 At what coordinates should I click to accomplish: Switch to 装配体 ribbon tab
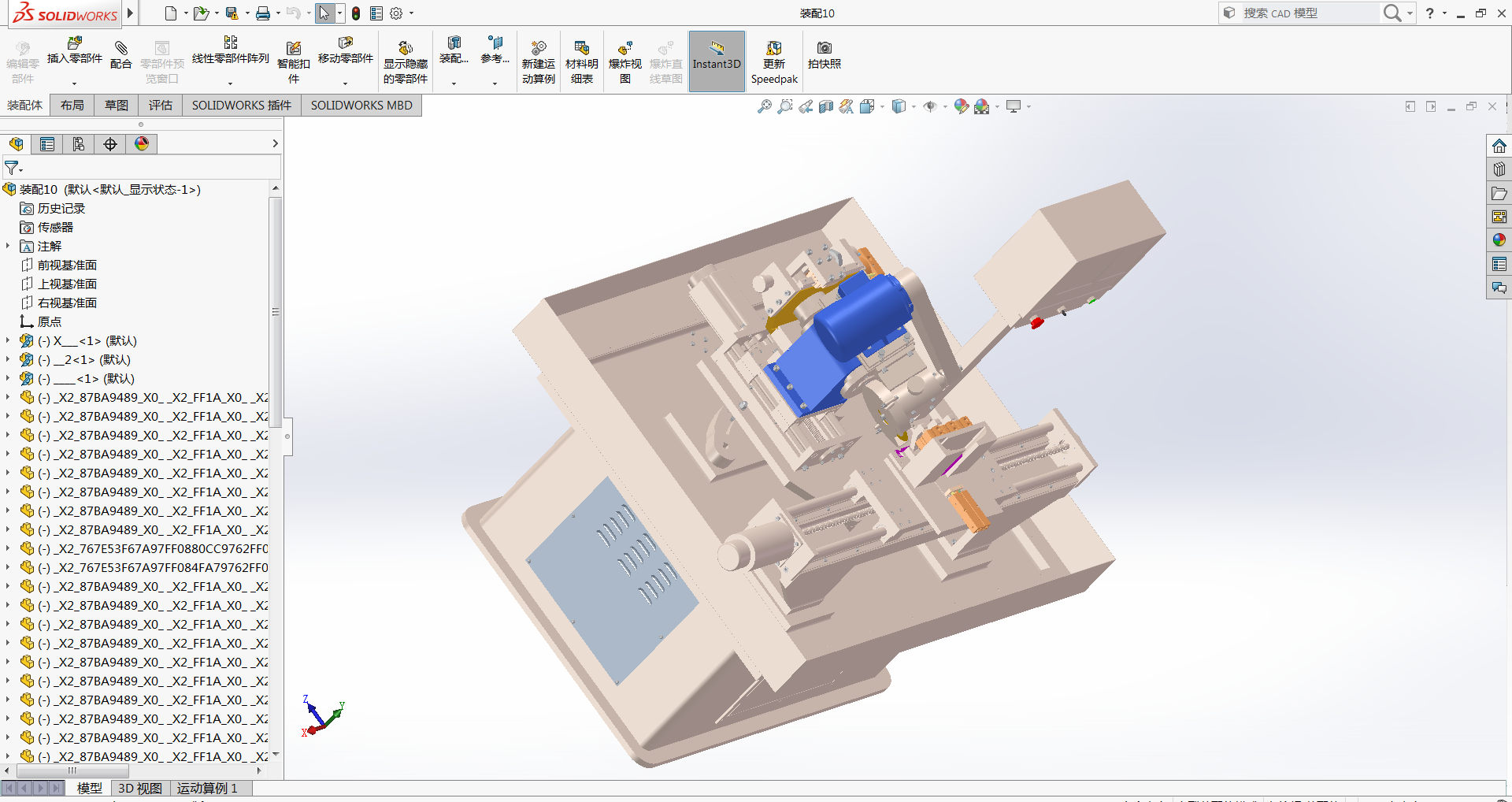(x=24, y=105)
